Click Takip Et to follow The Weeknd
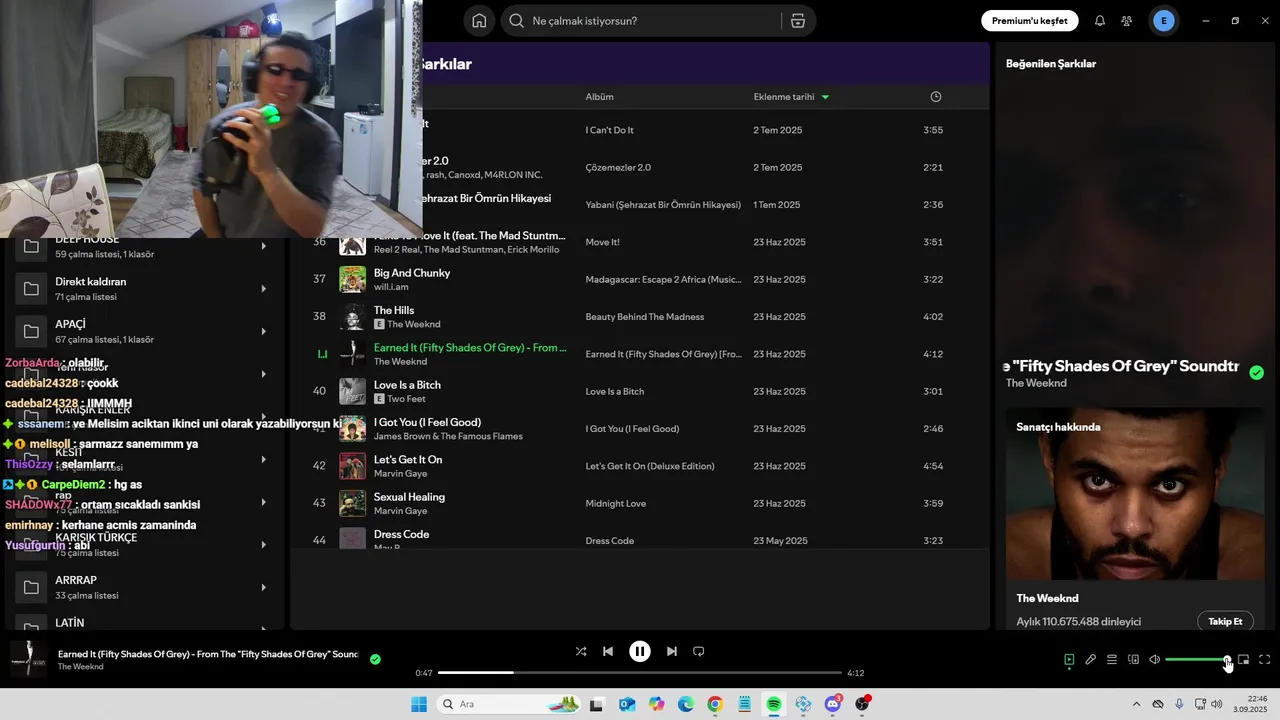Image resolution: width=1280 pixels, height=720 pixels. (1225, 621)
